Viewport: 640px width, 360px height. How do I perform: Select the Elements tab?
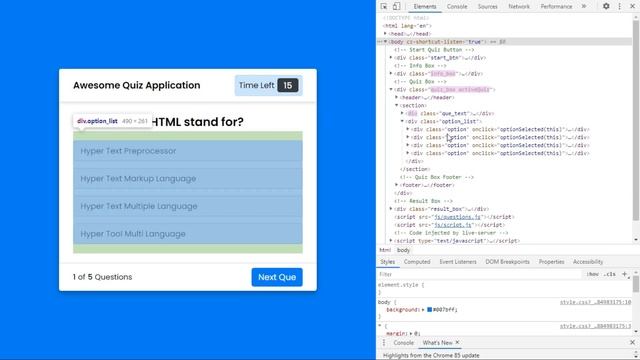424,7
